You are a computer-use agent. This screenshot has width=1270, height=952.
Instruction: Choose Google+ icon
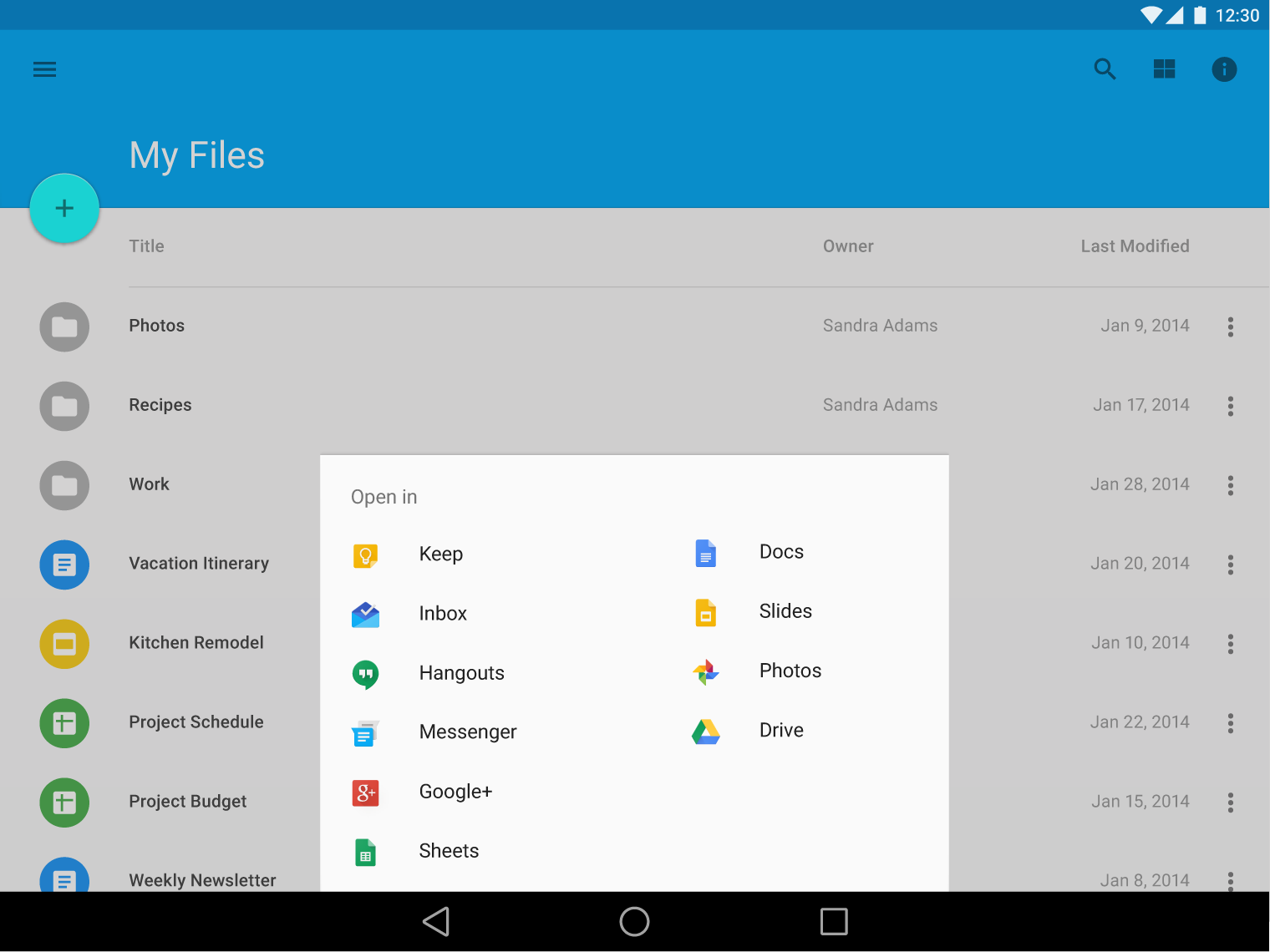[365, 792]
